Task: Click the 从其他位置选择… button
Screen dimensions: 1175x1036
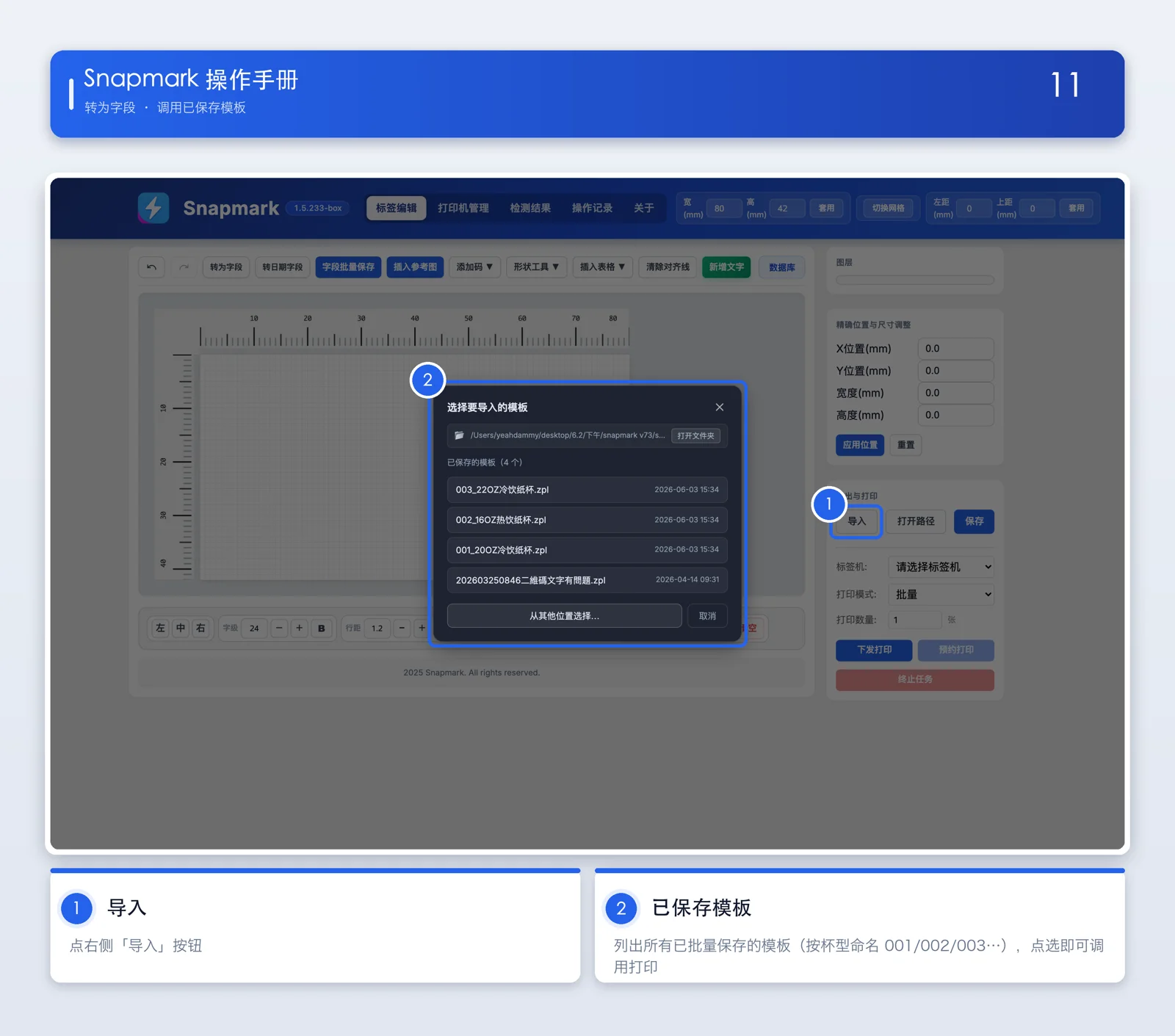Action: (x=565, y=616)
